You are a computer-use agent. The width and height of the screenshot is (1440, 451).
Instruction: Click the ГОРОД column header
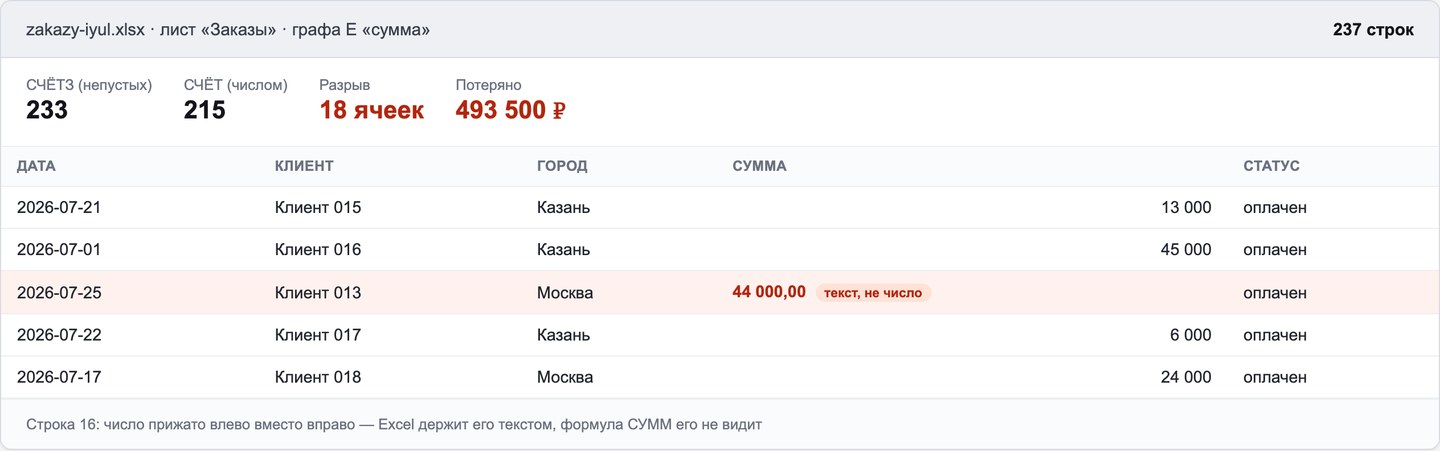point(562,166)
